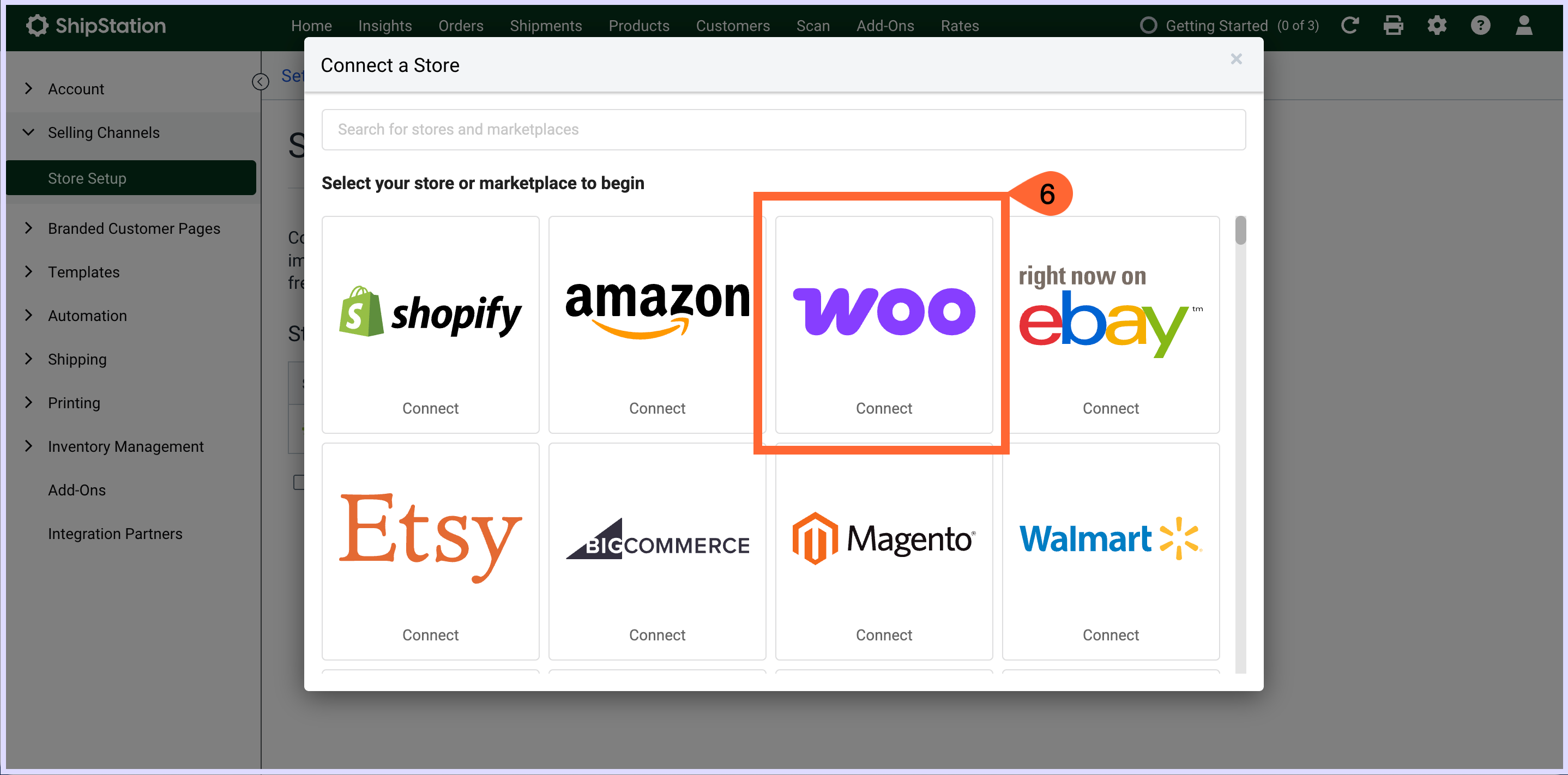Open the Shipments tab
Viewport: 1568px width, 775px height.
click(545, 26)
